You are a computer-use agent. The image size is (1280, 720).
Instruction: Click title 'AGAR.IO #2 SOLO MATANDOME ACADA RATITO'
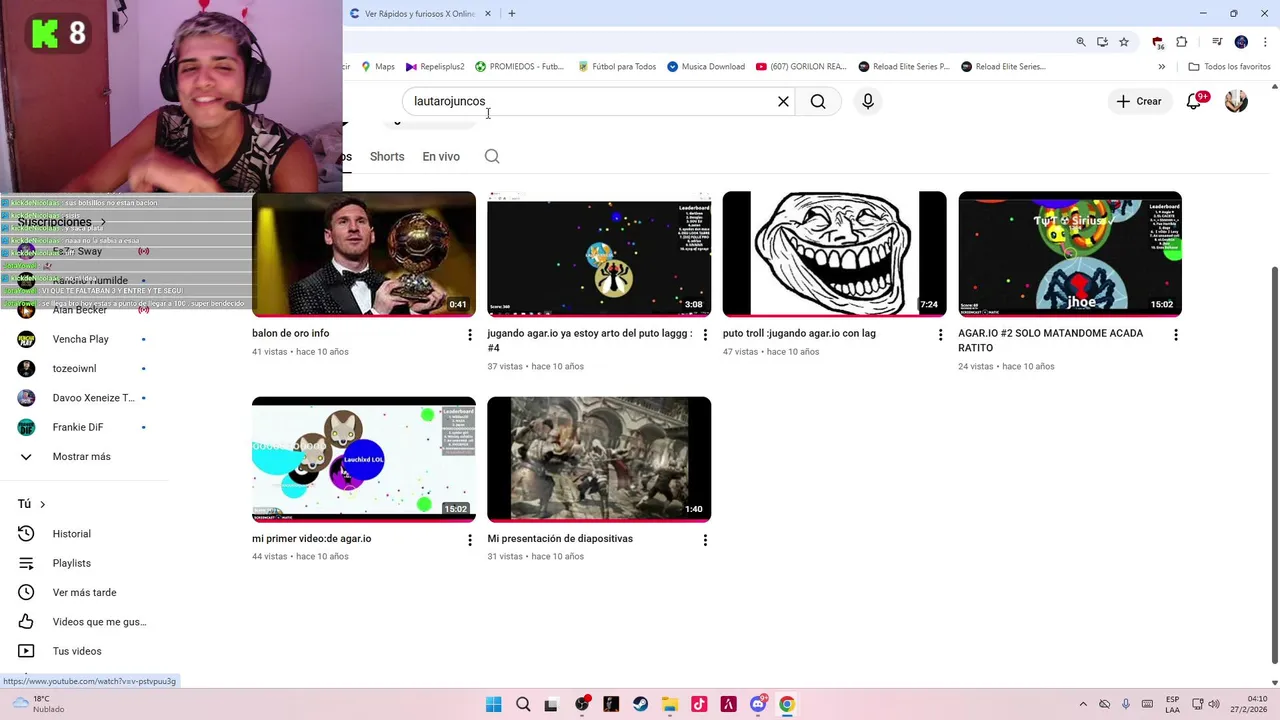(1050, 340)
